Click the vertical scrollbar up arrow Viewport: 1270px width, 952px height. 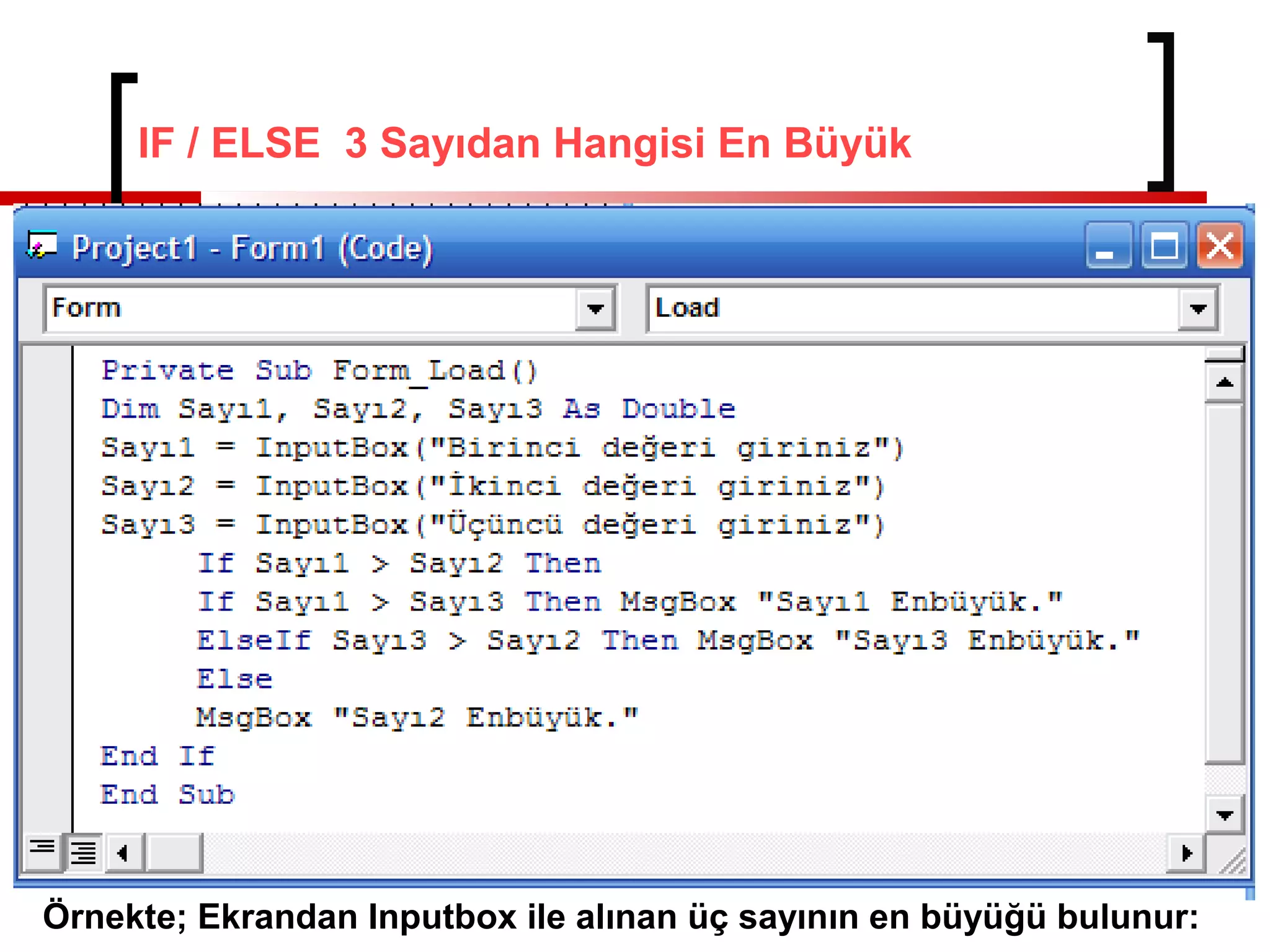coord(1225,383)
